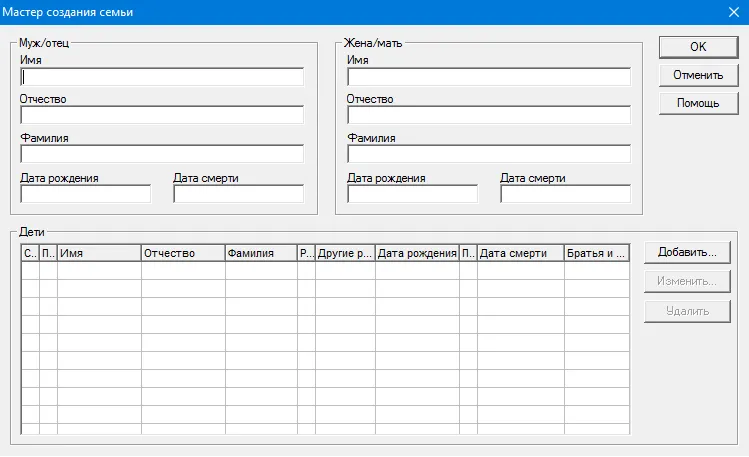The image size is (749, 457).
Task: Click the Братья и... column header
Action: [596, 253]
